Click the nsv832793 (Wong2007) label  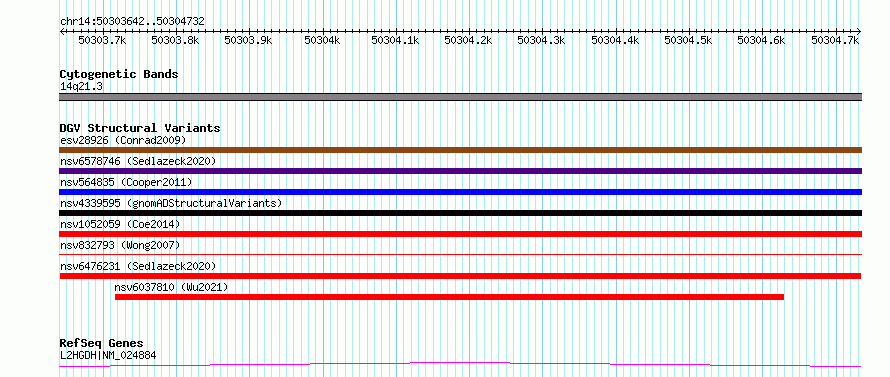click(120, 245)
